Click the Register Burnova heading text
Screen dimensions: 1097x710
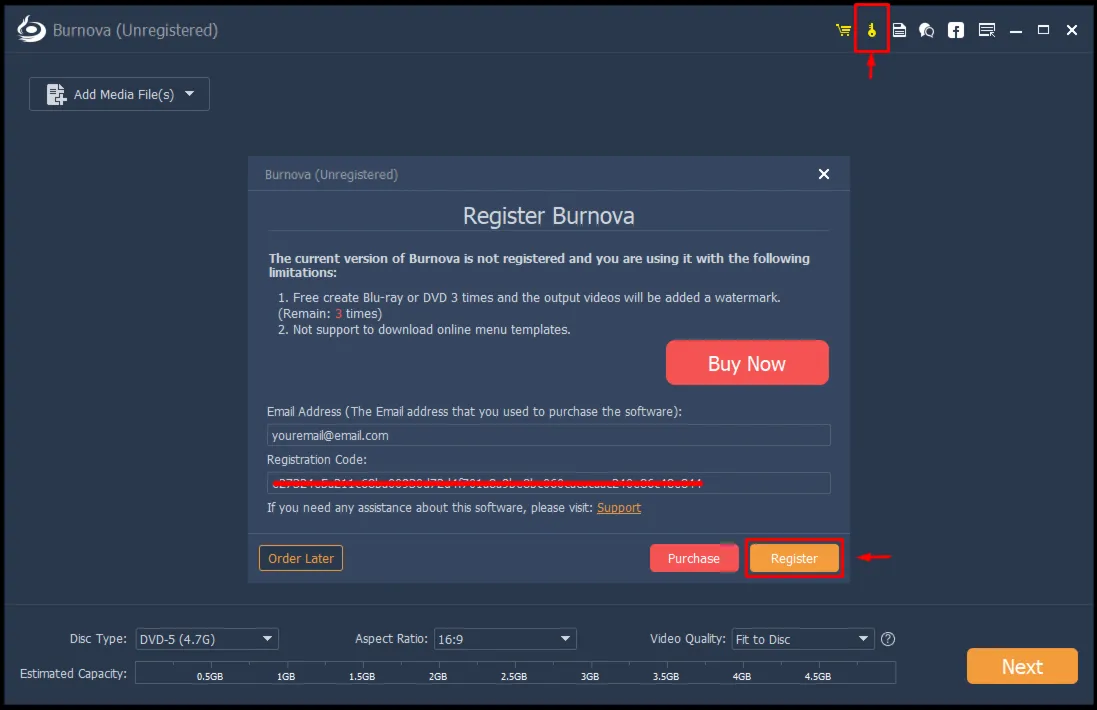pos(548,216)
